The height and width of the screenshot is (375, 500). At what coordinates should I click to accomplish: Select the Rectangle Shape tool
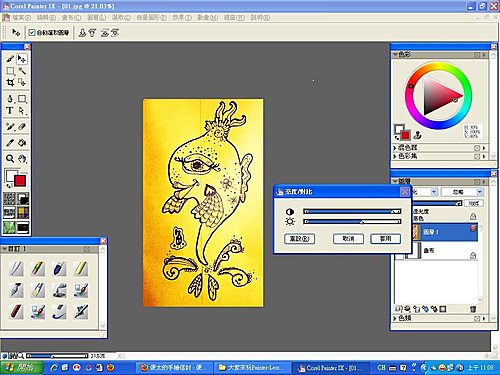22,99
